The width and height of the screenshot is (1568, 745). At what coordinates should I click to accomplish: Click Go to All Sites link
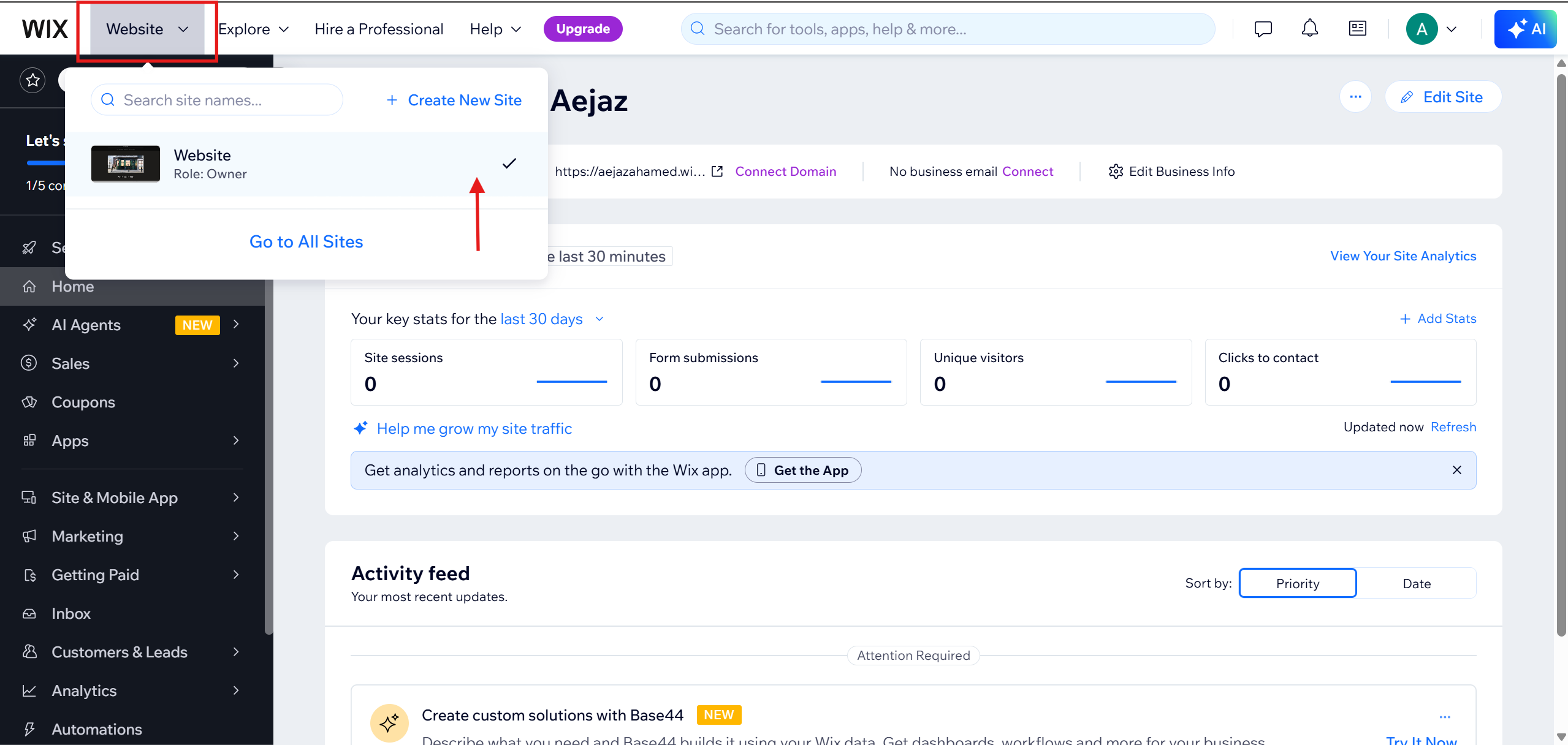(x=306, y=241)
